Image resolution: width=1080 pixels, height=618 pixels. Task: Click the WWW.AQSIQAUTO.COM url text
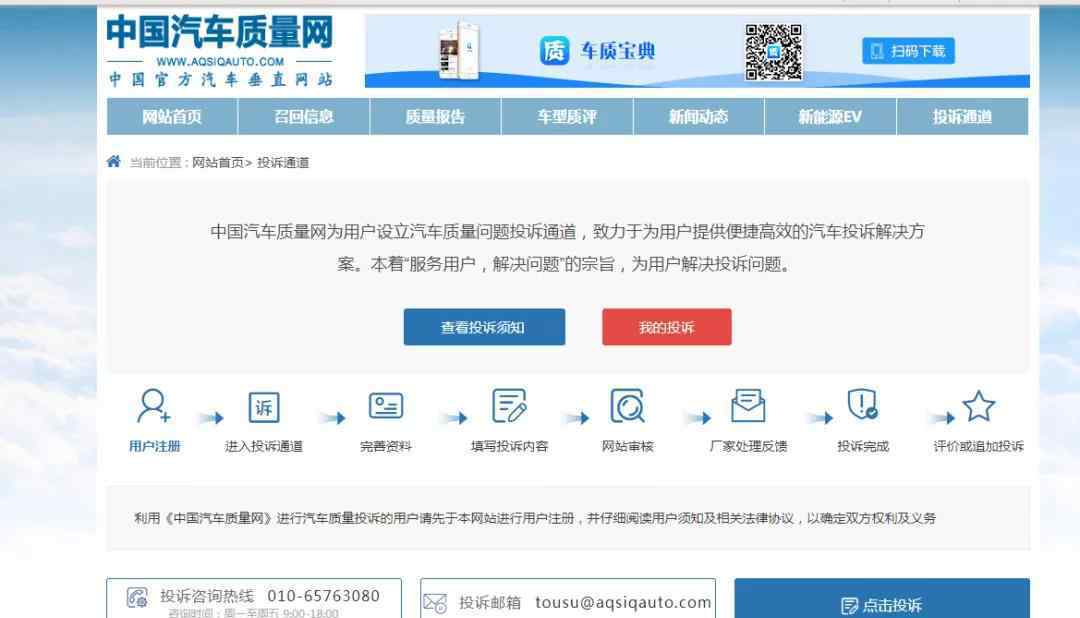tap(220, 61)
